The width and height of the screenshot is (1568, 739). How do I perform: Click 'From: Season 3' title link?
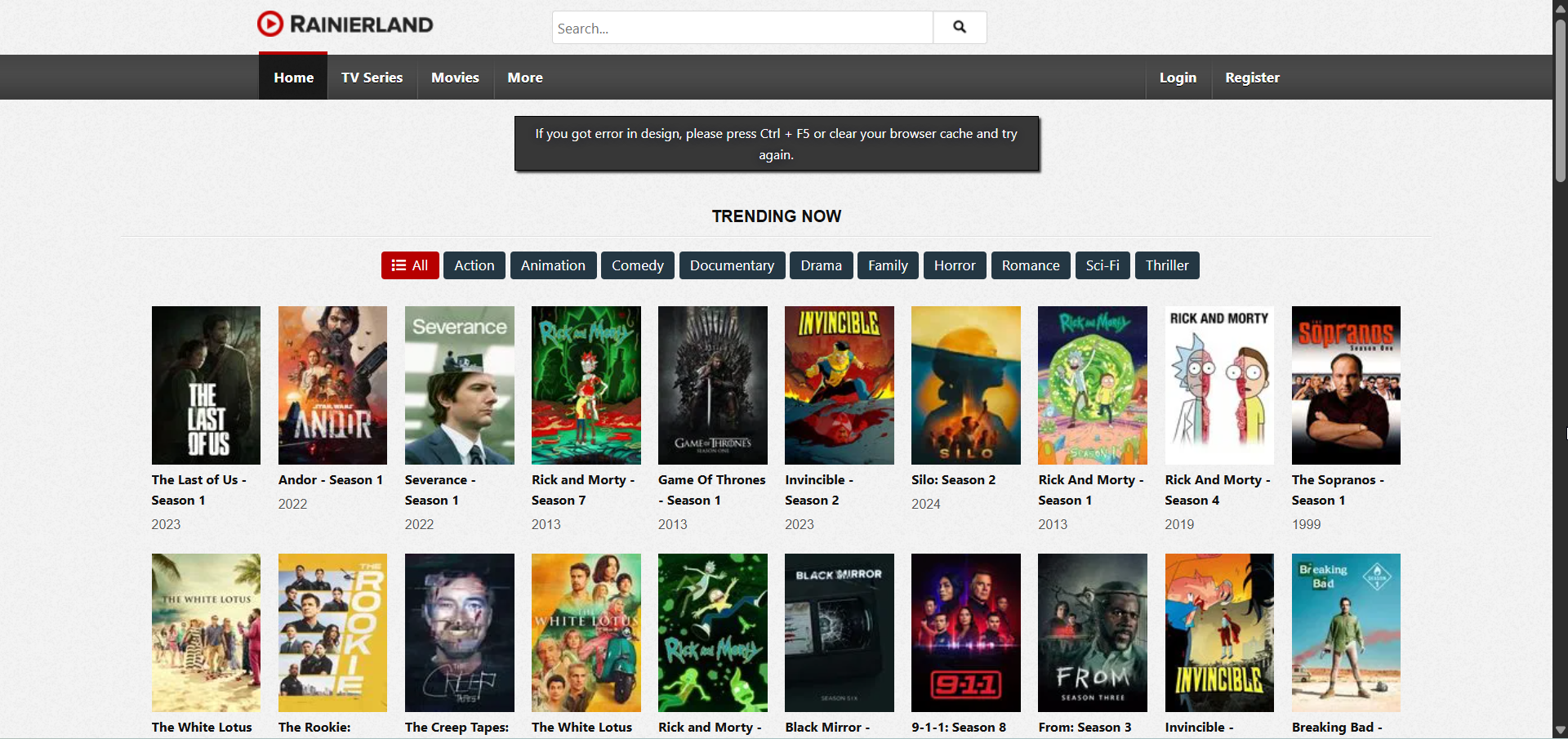[1085, 728]
